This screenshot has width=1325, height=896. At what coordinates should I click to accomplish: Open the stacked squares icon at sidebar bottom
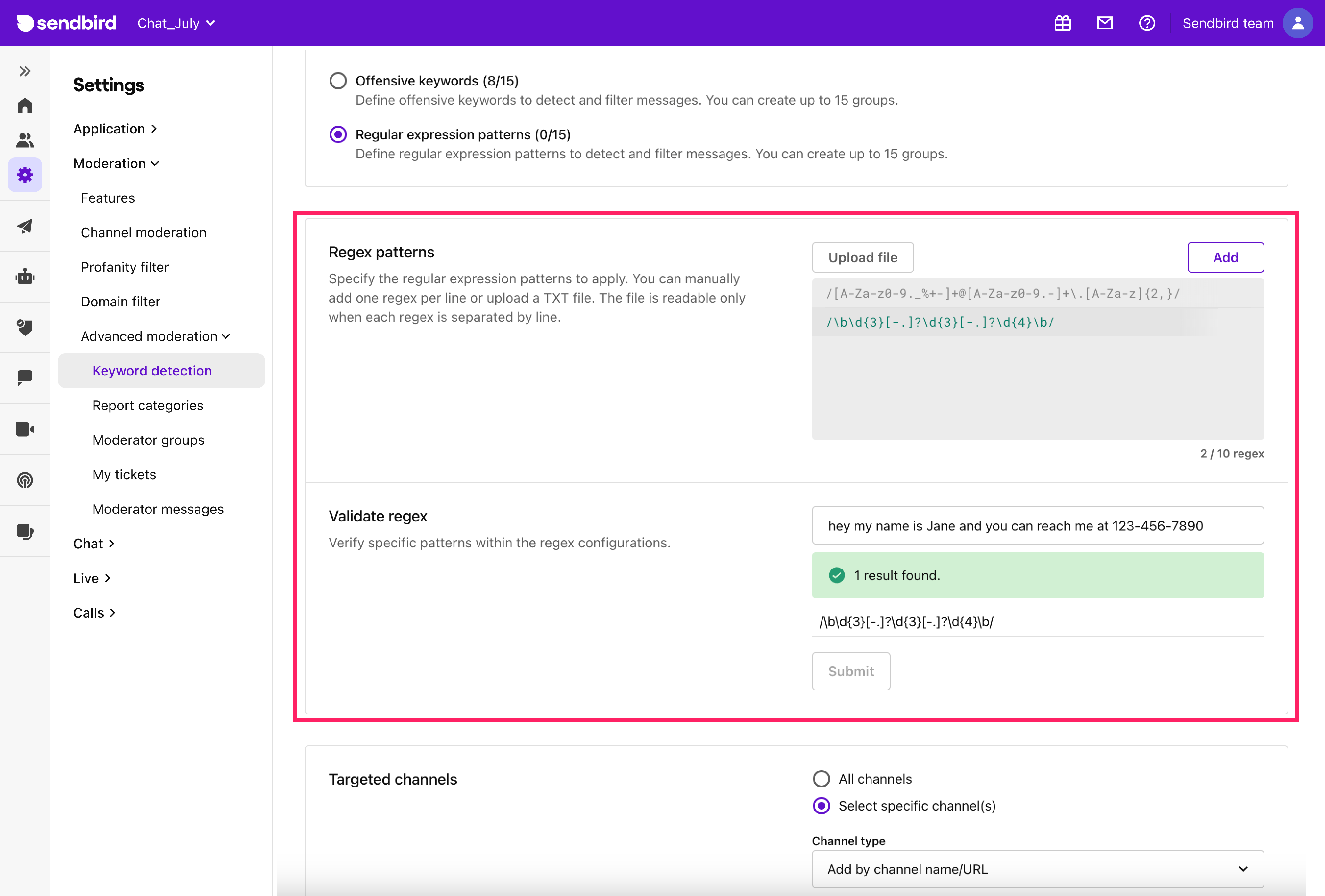click(x=25, y=531)
